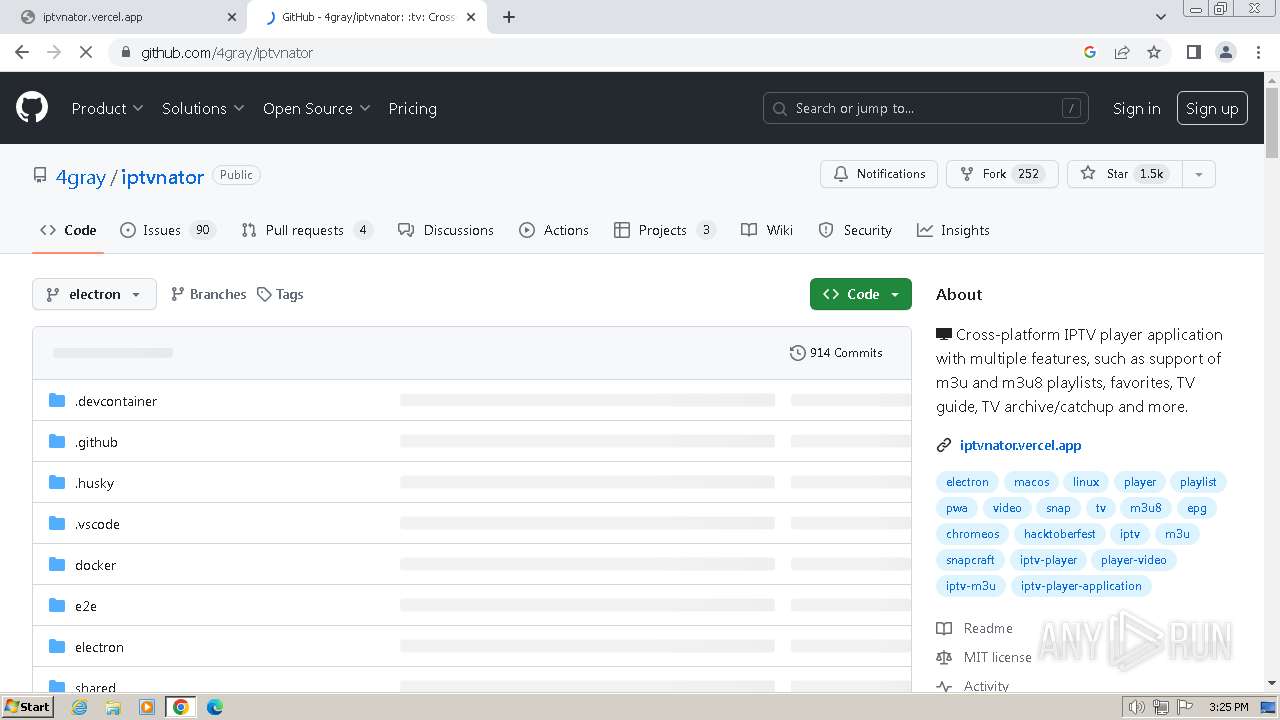The image size is (1280, 720).
Task: Open the iptvnator repository name link
Action: coord(162,177)
